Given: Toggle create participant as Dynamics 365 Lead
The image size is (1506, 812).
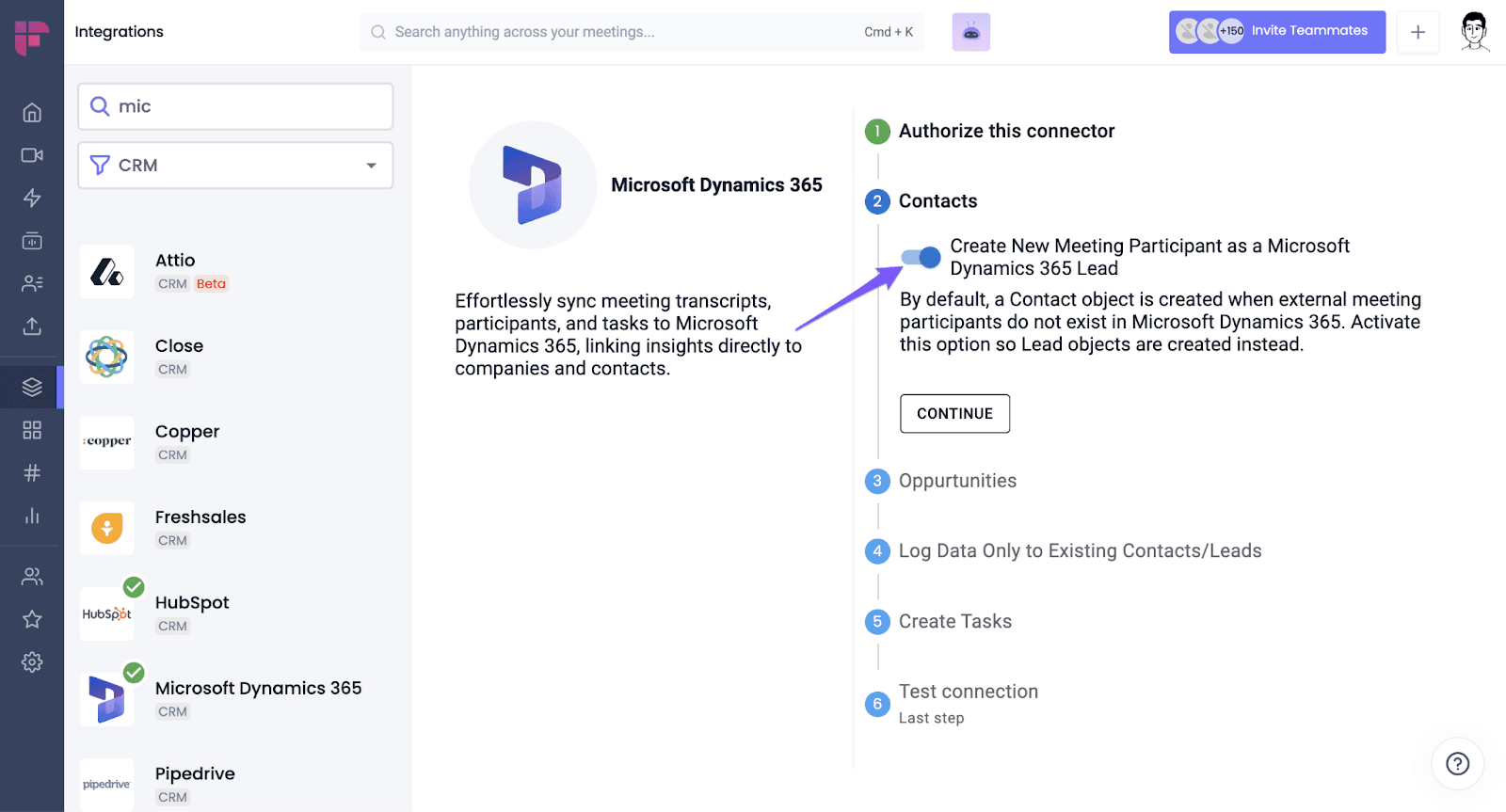Looking at the screenshot, I should tap(921, 257).
